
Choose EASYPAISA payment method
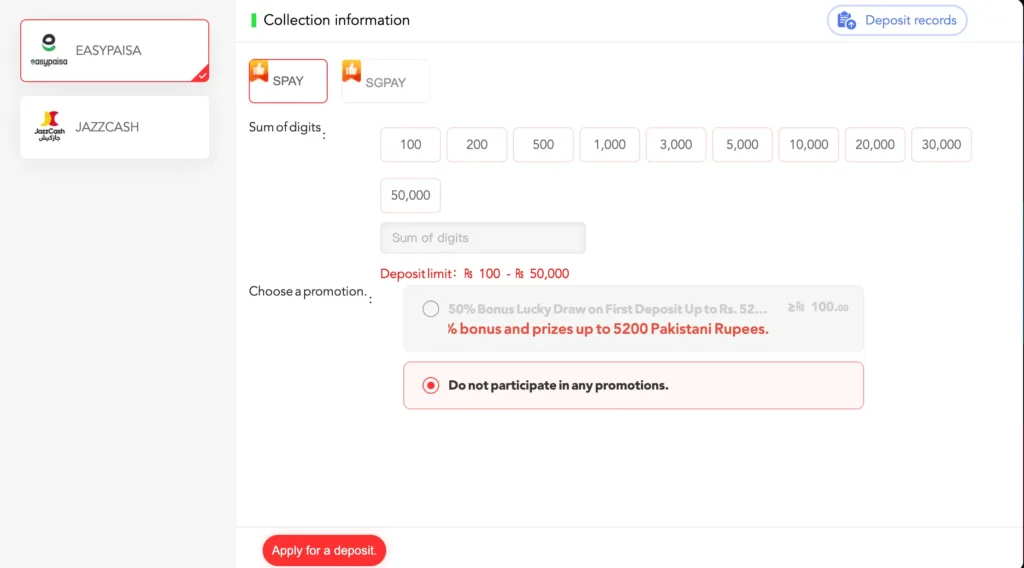point(115,50)
